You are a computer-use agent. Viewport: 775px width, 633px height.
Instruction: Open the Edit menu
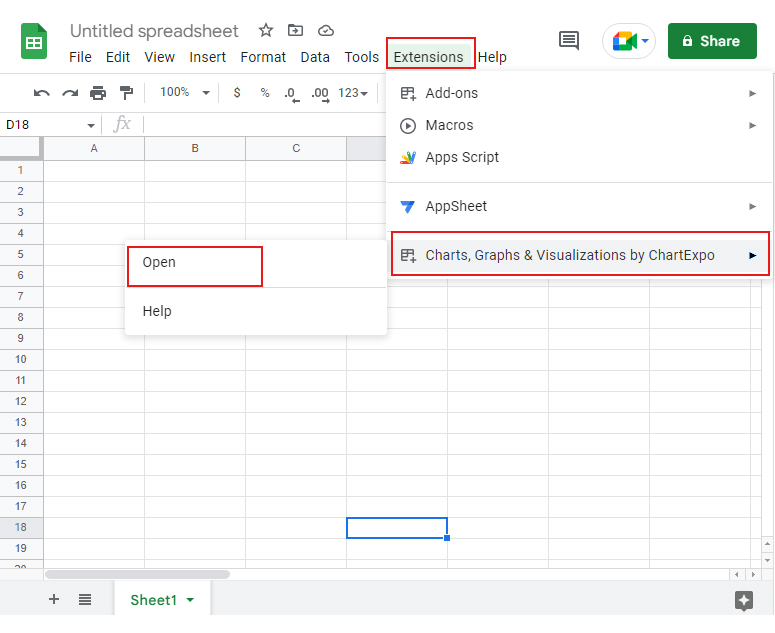click(x=118, y=57)
